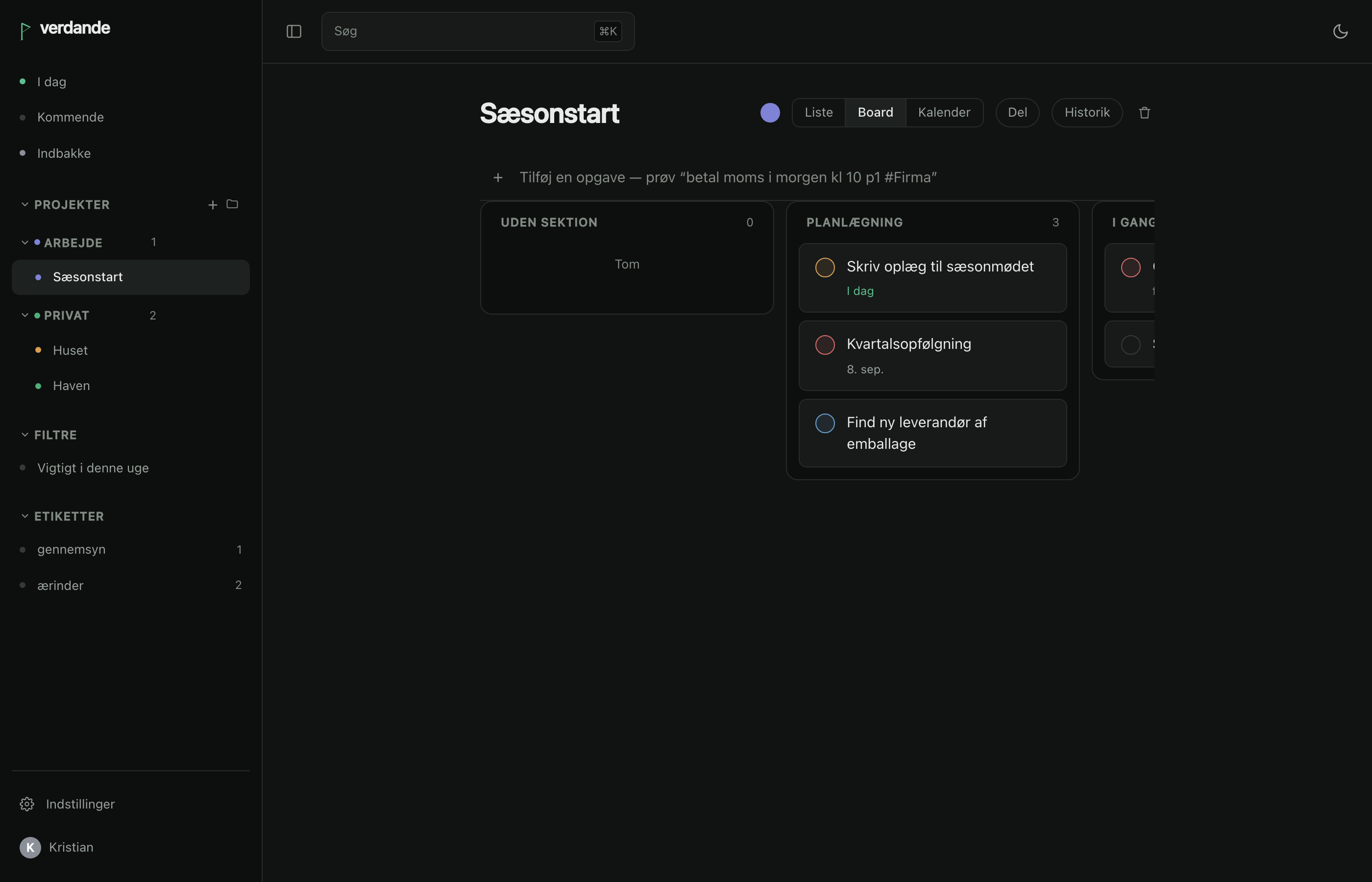This screenshot has width=1372, height=882.
Task: Open the Historik button
Action: tap(1086, 112)
